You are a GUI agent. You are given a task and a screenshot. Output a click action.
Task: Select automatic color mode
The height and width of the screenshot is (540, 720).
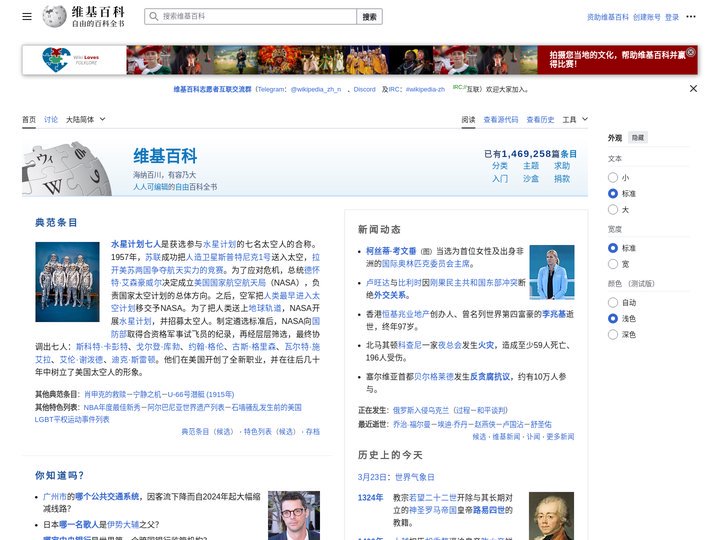click(613, 302)
